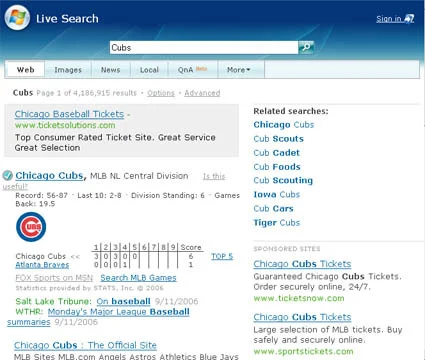425x360 pixels.
Task: Open the QnA beta tab
Action: (x=193, y=70)
